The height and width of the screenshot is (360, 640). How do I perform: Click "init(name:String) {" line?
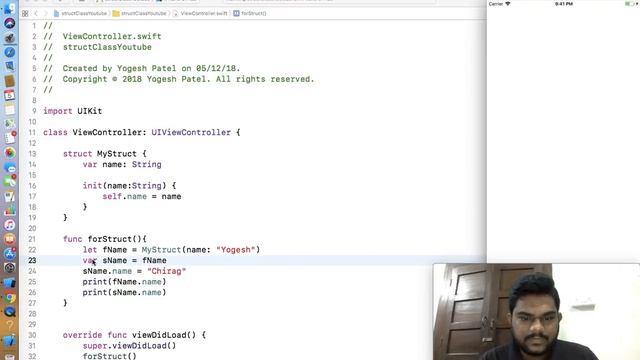[x=129, y=186]
